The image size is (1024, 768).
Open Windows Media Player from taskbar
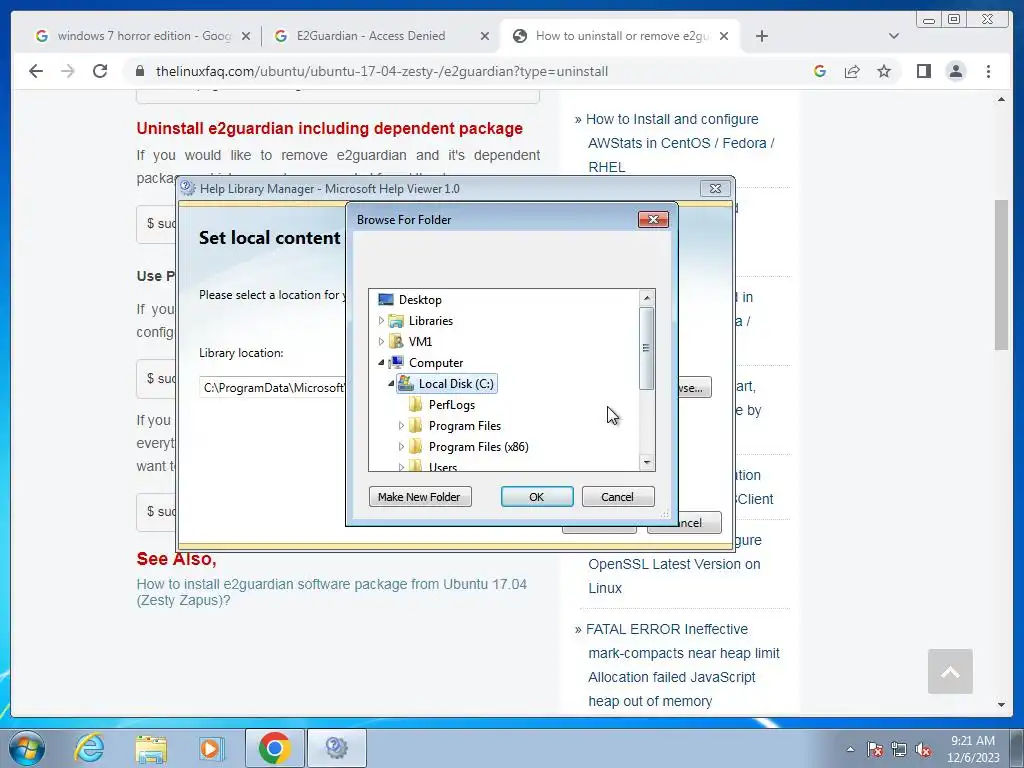point(212,748)
